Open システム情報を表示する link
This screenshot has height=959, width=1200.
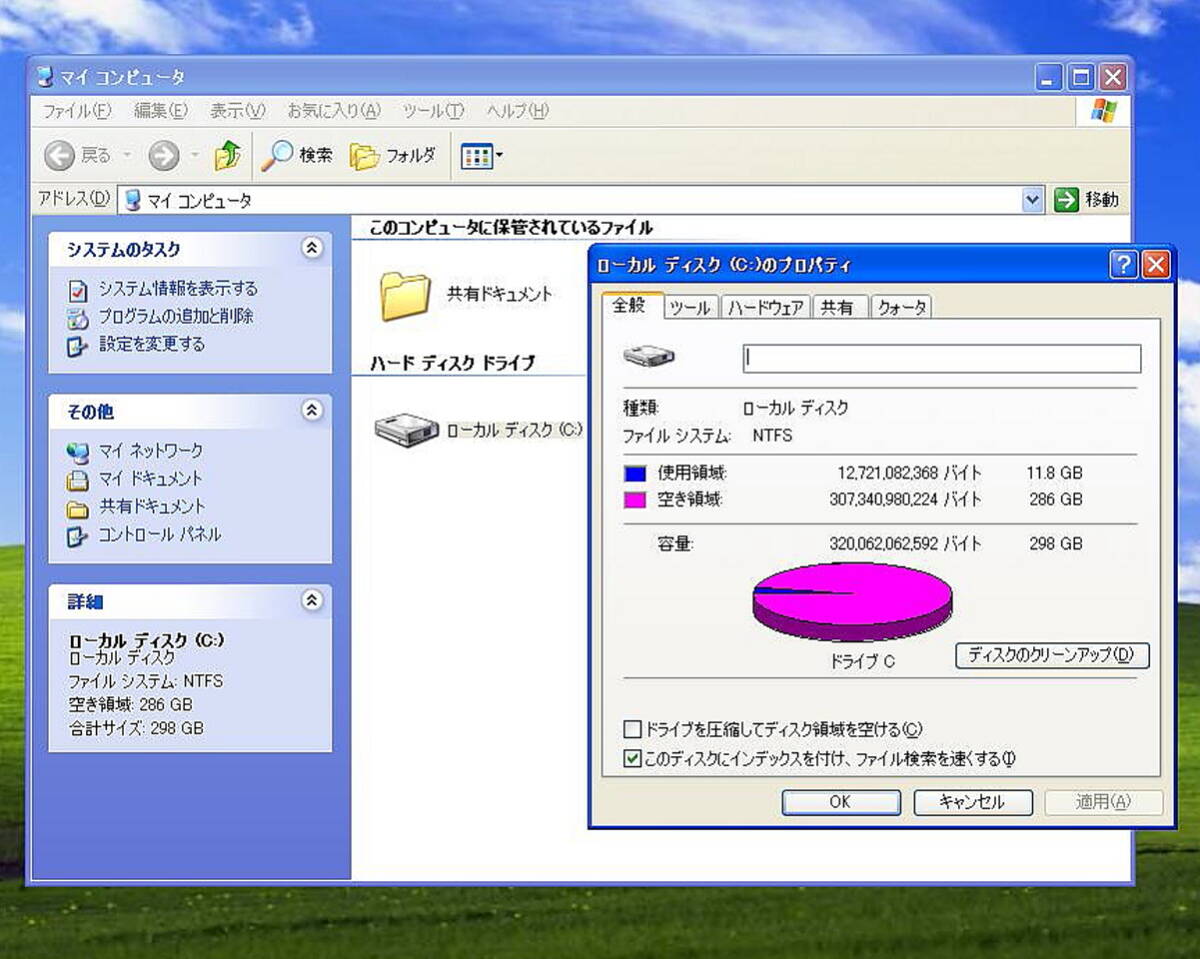click(x=178, y=289)
